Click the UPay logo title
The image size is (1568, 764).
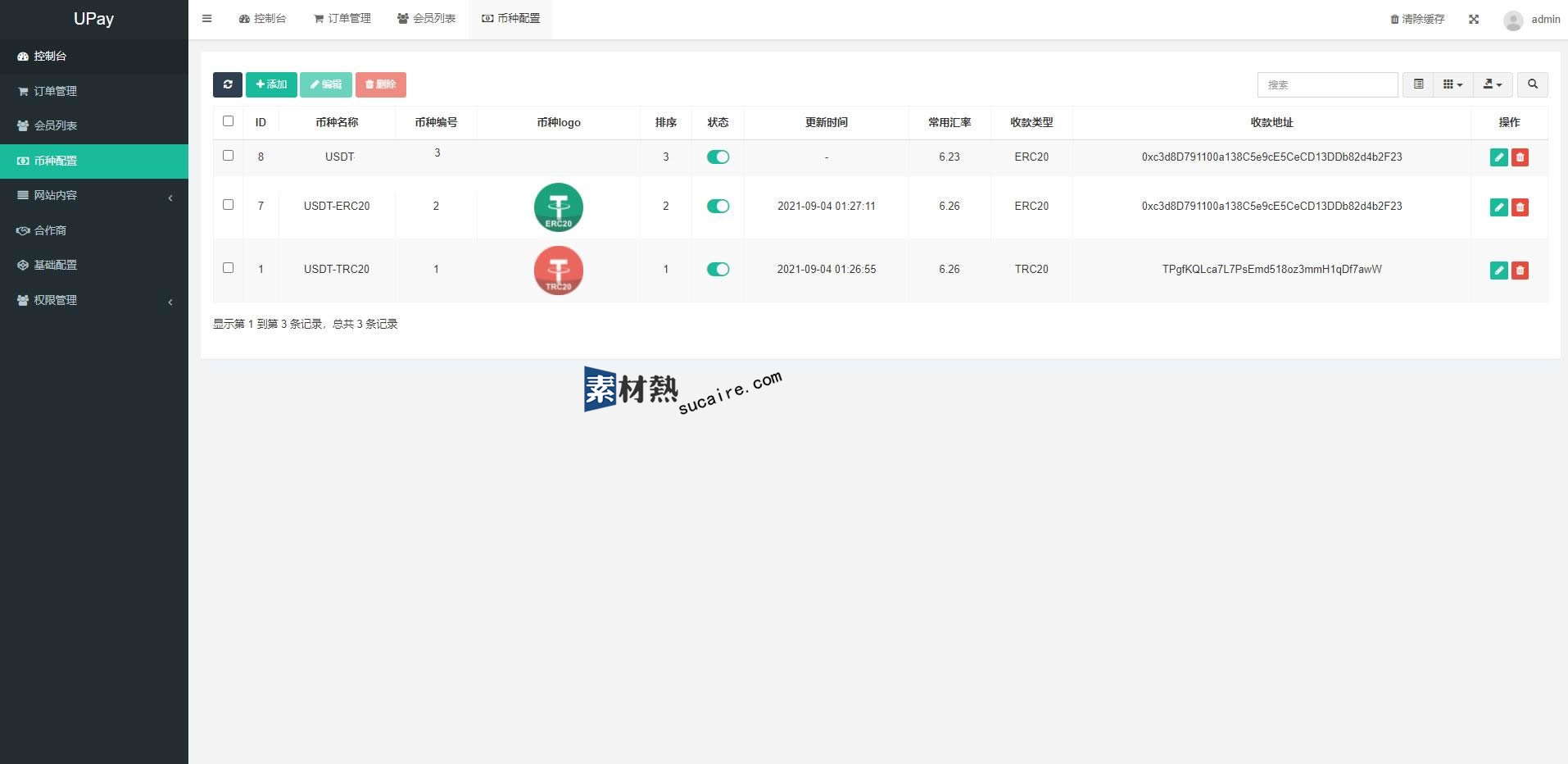93,19
